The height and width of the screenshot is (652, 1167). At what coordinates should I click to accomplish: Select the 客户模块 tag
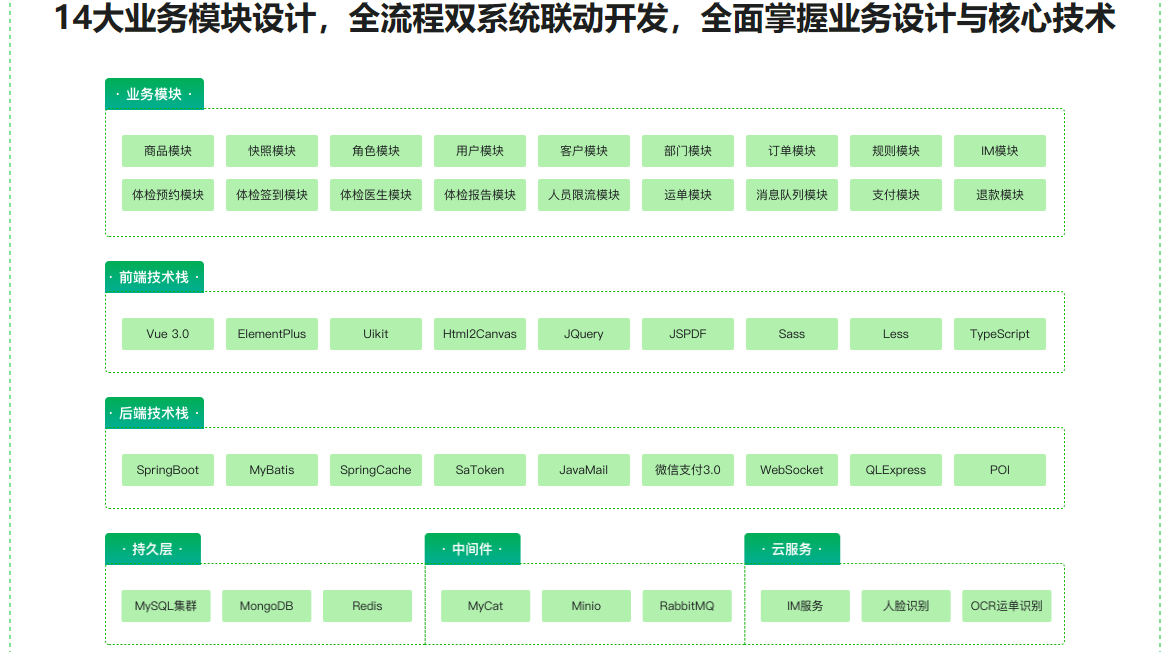(584, 151)
